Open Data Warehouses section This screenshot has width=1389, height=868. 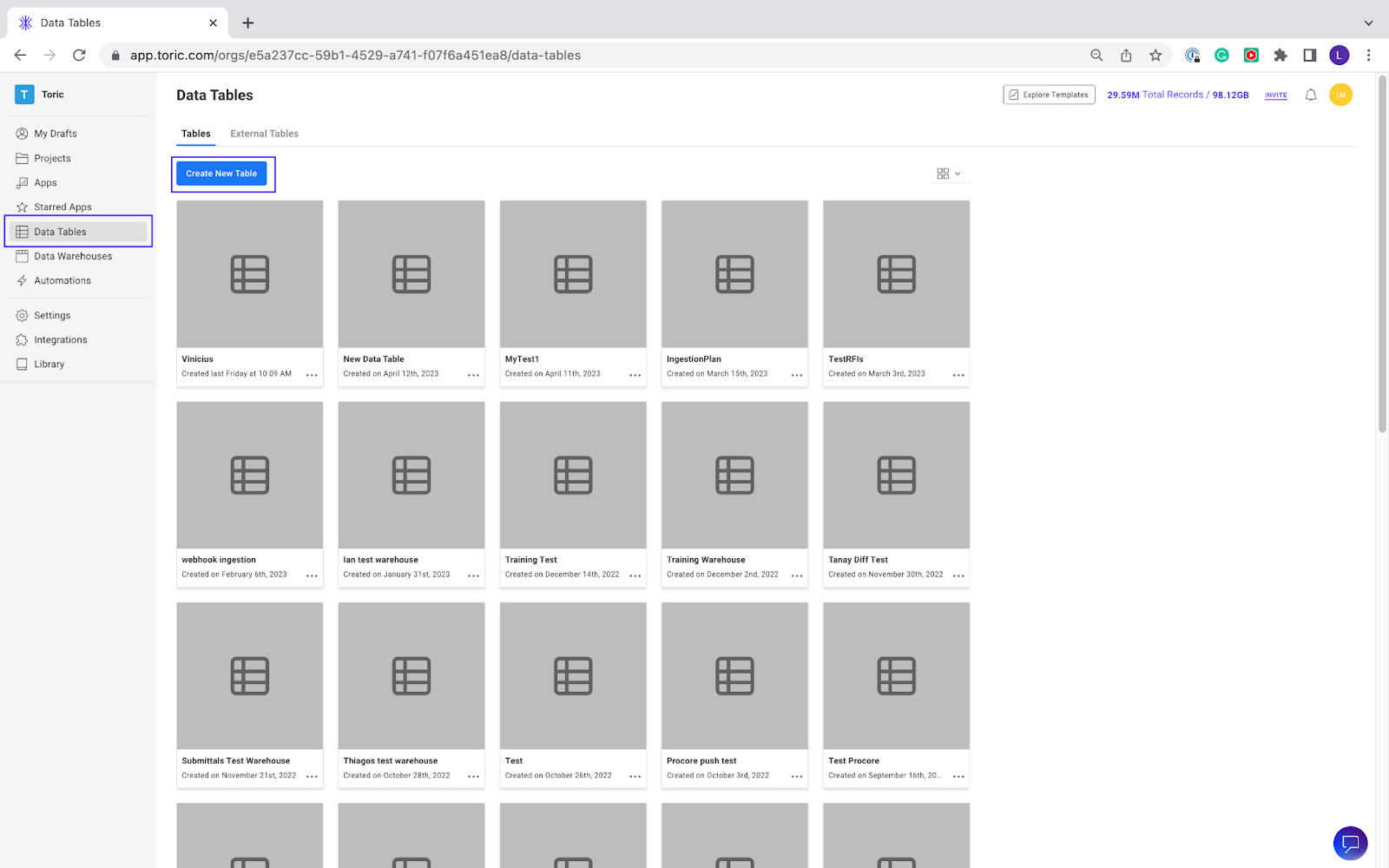pos(73,256)
